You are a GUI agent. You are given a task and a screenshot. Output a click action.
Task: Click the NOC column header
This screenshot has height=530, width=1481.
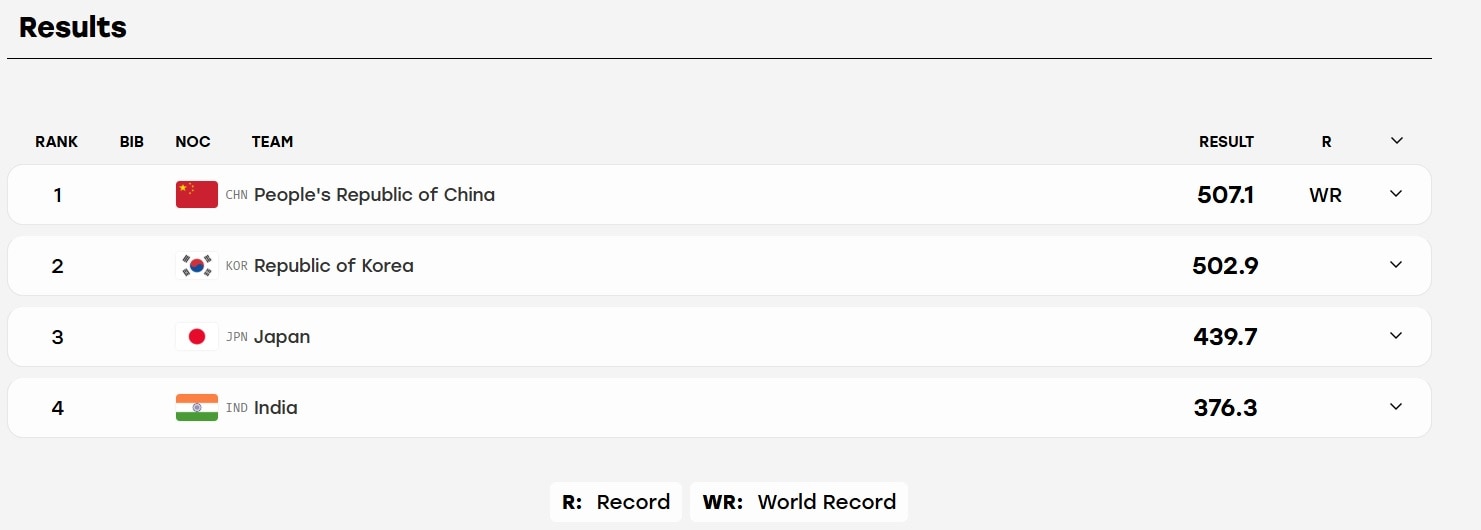coord(193,142)
